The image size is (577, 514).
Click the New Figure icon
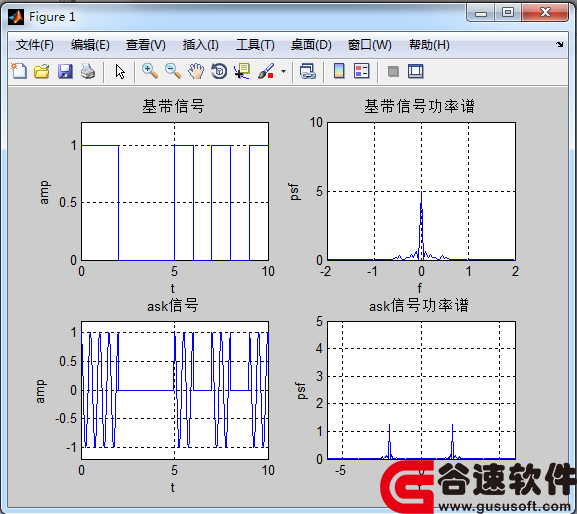(19, 71)
